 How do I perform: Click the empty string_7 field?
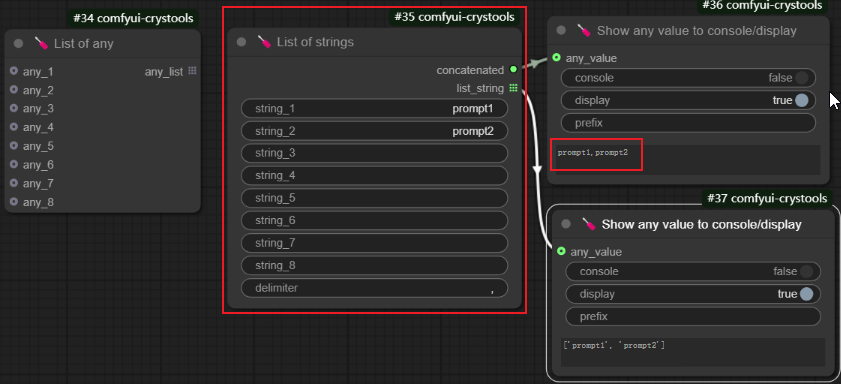click(374, 243)
